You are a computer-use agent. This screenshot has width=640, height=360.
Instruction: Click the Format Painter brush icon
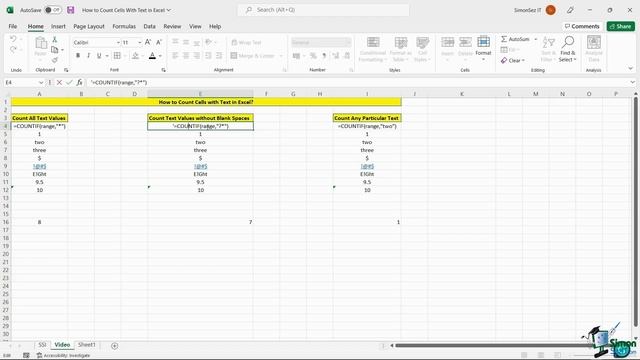click(55, 60)
